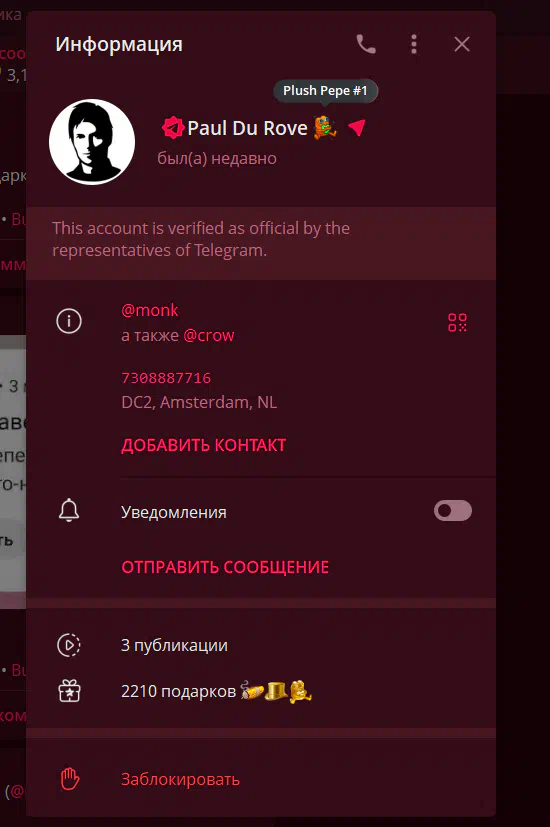The image size is (550, 827).
Task: Open the profile photo of Paul Du Rove
Action: tap(92, 142)
